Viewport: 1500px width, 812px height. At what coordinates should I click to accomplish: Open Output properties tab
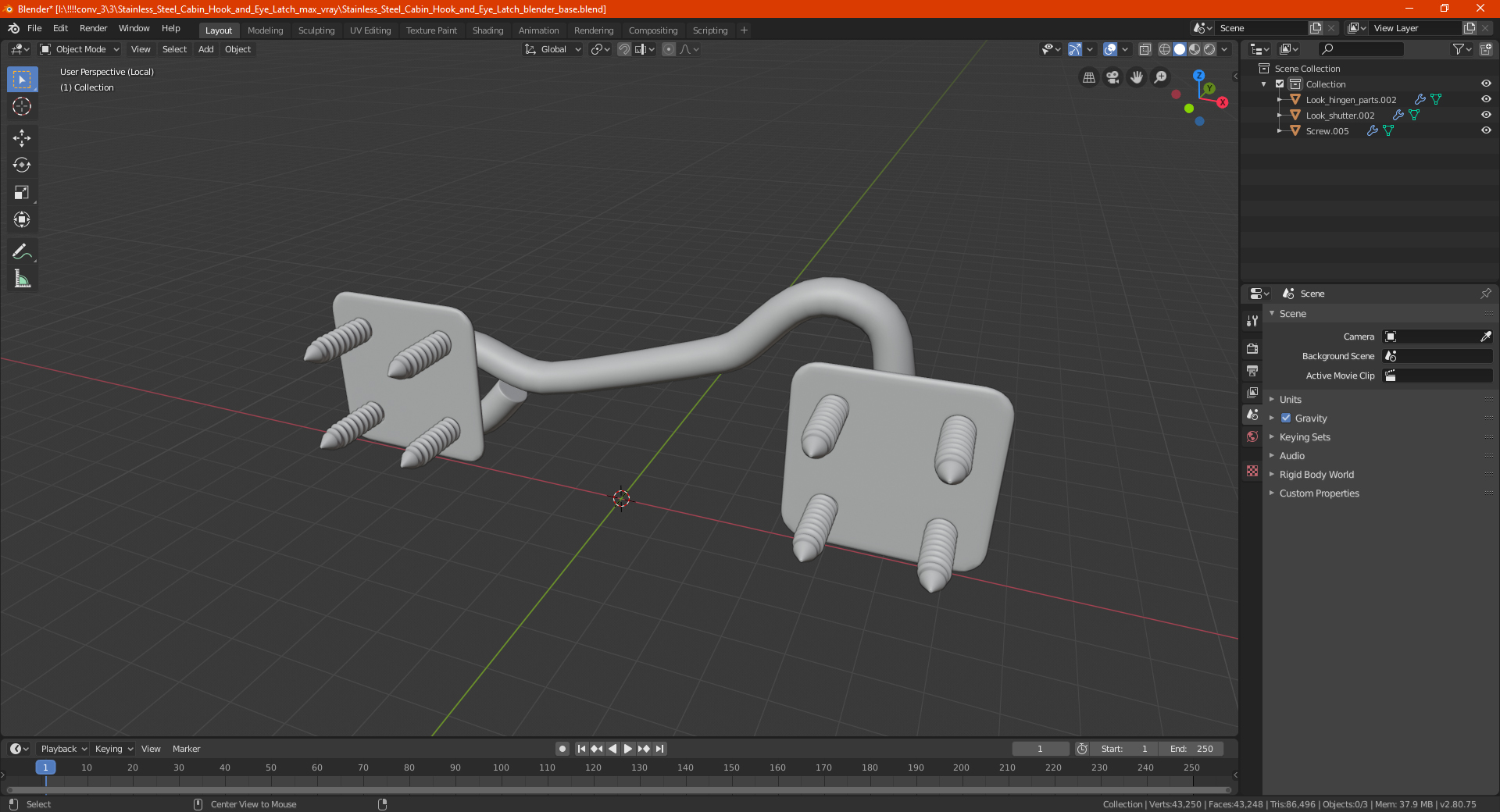(x=1252, y=370)
